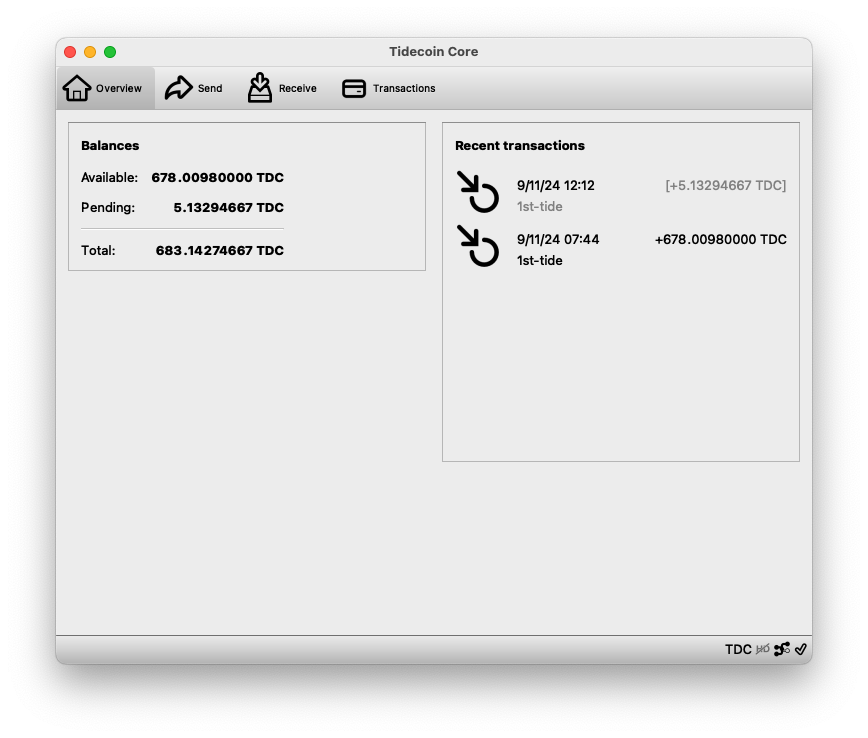Click the HD wallet status icon
Viewport: 868px width, 738px height.
click(x=763, y=649)
